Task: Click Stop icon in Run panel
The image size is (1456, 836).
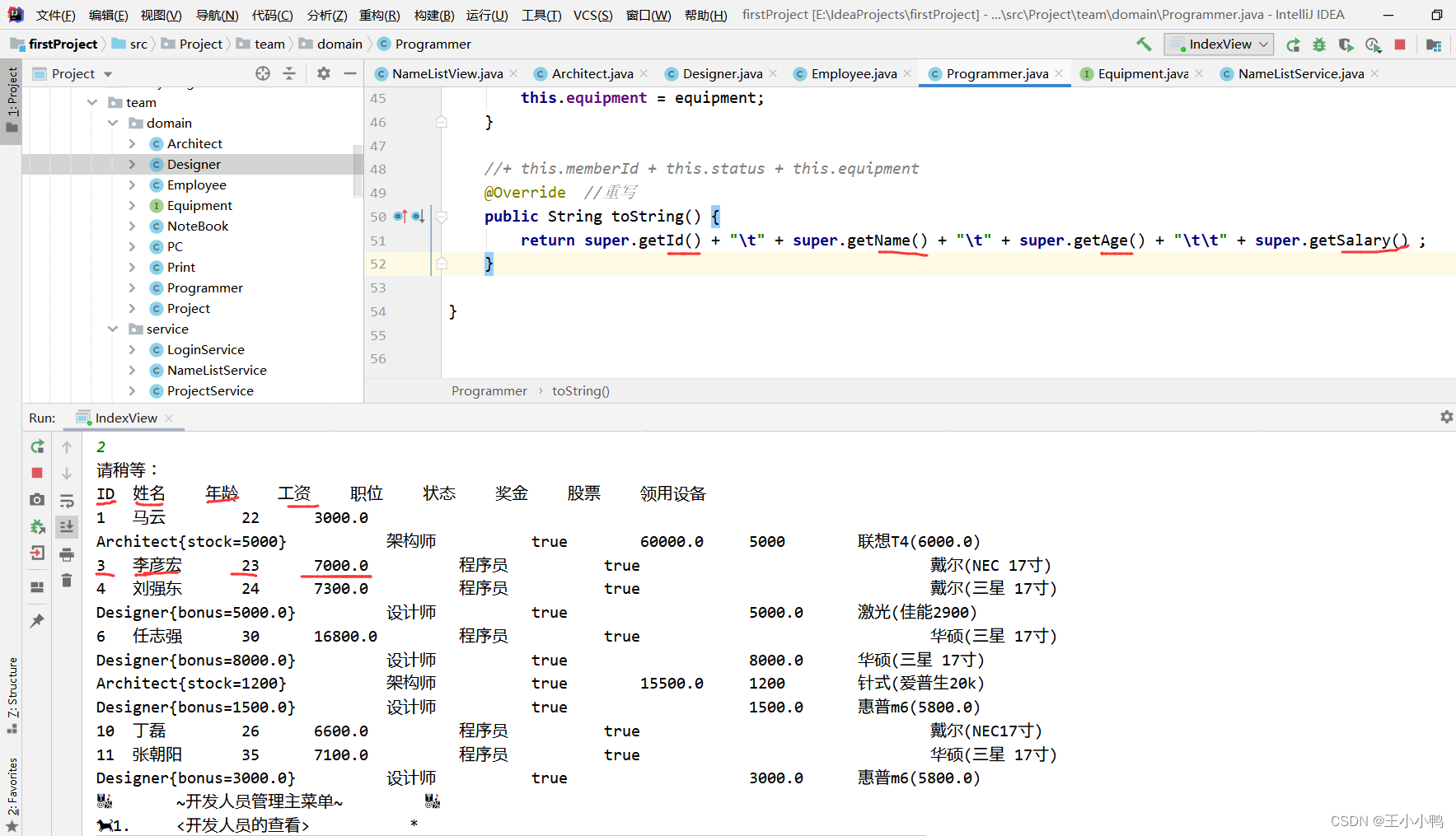Action: [37, 473]
